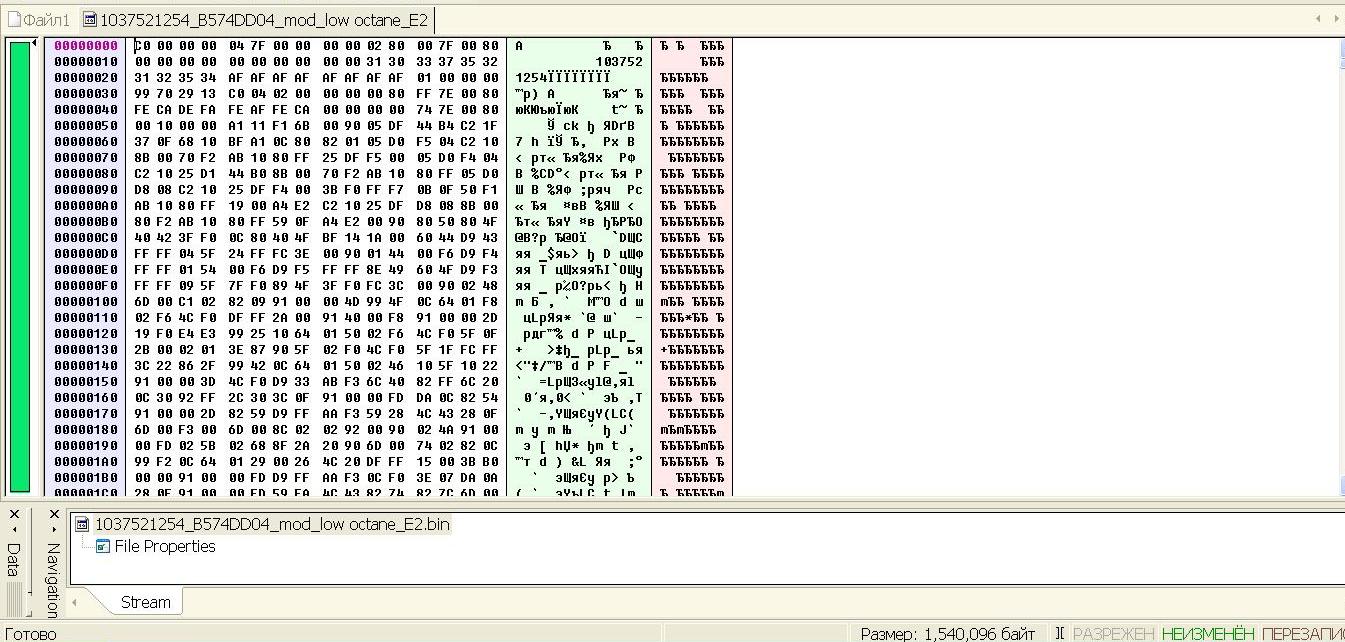
Task: Click the File Properties icon
Action: point(102,546)
